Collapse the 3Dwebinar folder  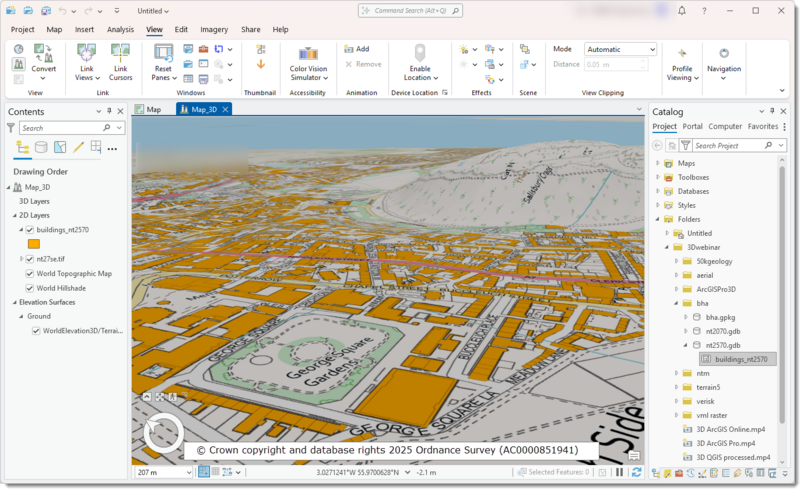[667, 247]
